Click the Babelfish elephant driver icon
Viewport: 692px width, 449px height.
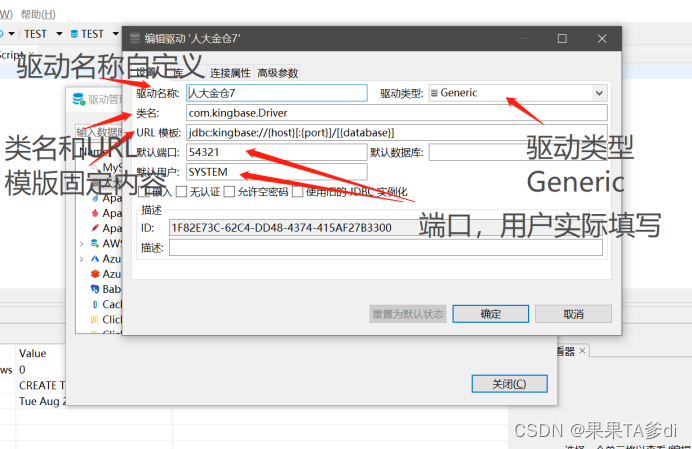click(x=94, y=289)
